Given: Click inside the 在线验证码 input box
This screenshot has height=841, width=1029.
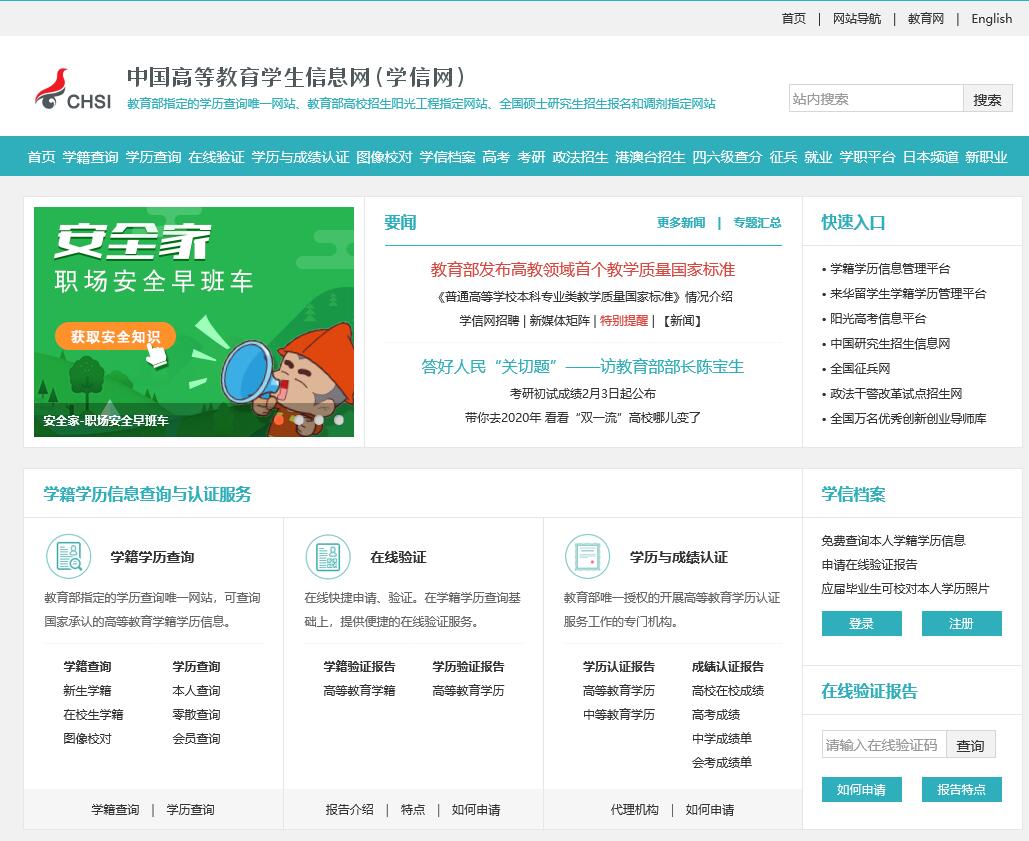Looking at the screenshot, I should click(x=884, y=744).
